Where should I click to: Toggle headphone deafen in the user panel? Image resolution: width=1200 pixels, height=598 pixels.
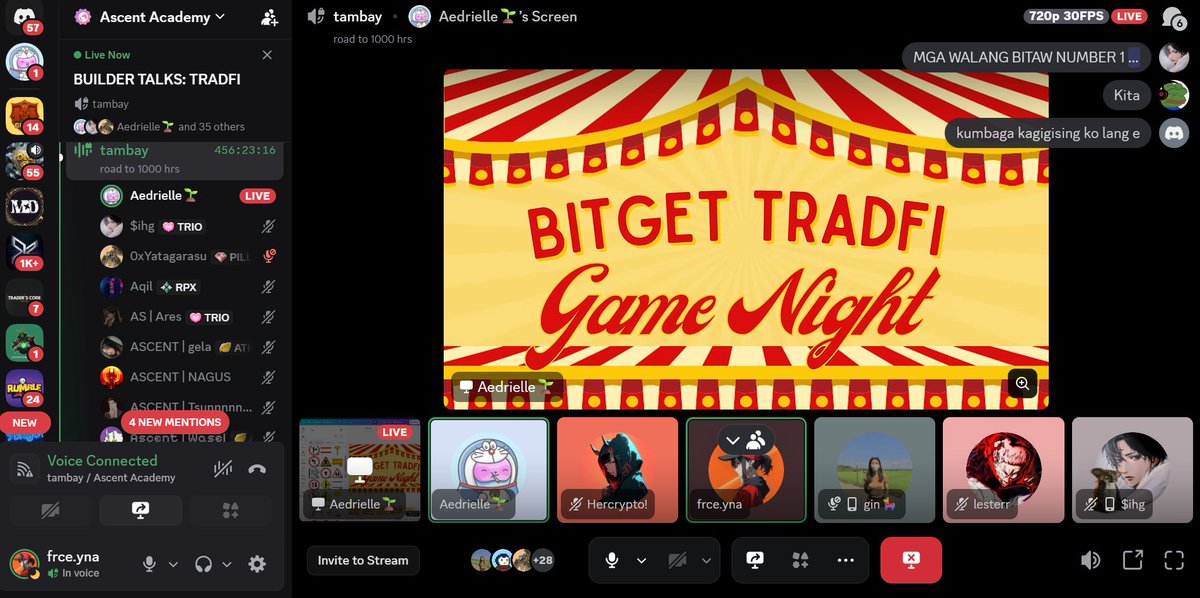coord(204,564)
